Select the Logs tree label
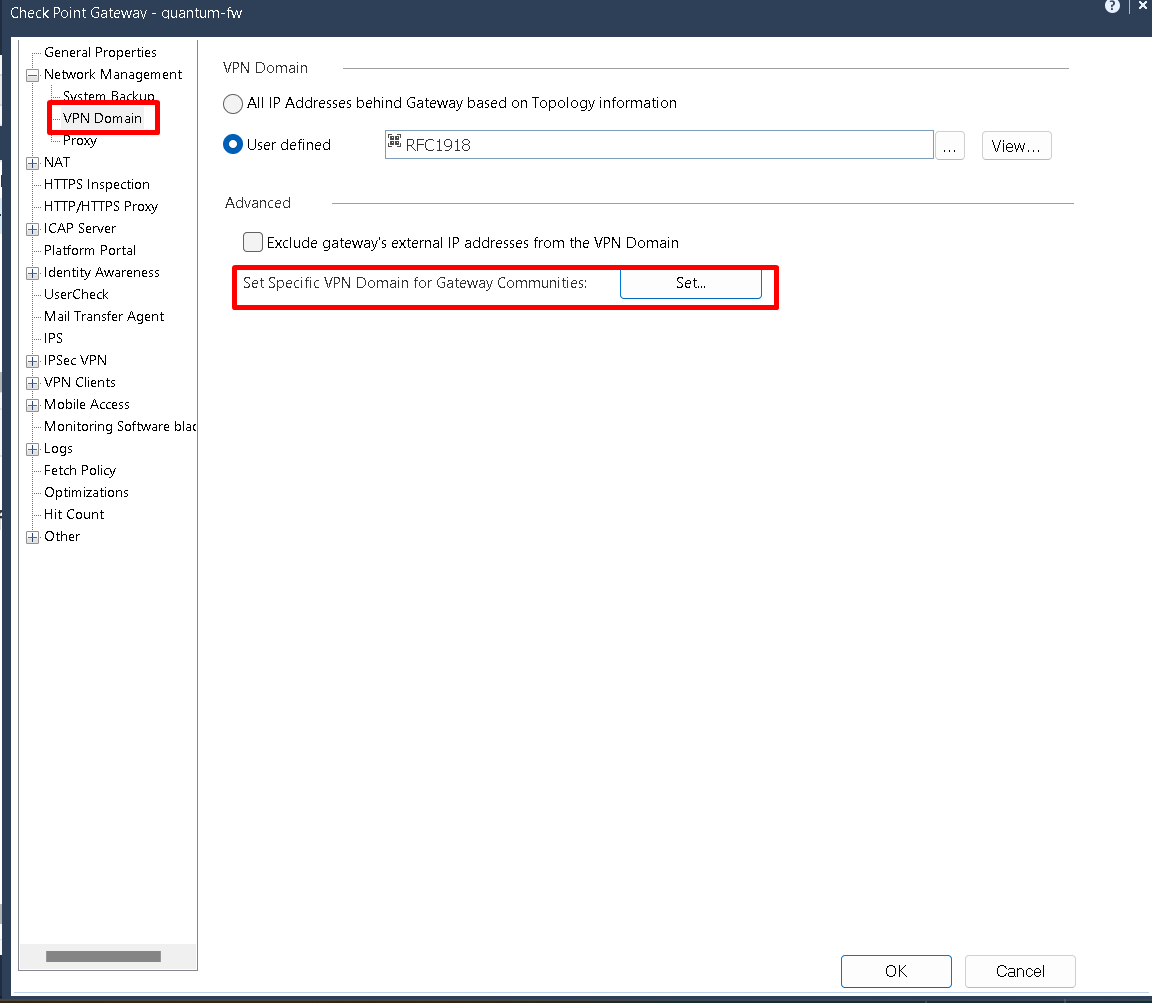Screen dimensions: 1152x1003 point(58,449)
